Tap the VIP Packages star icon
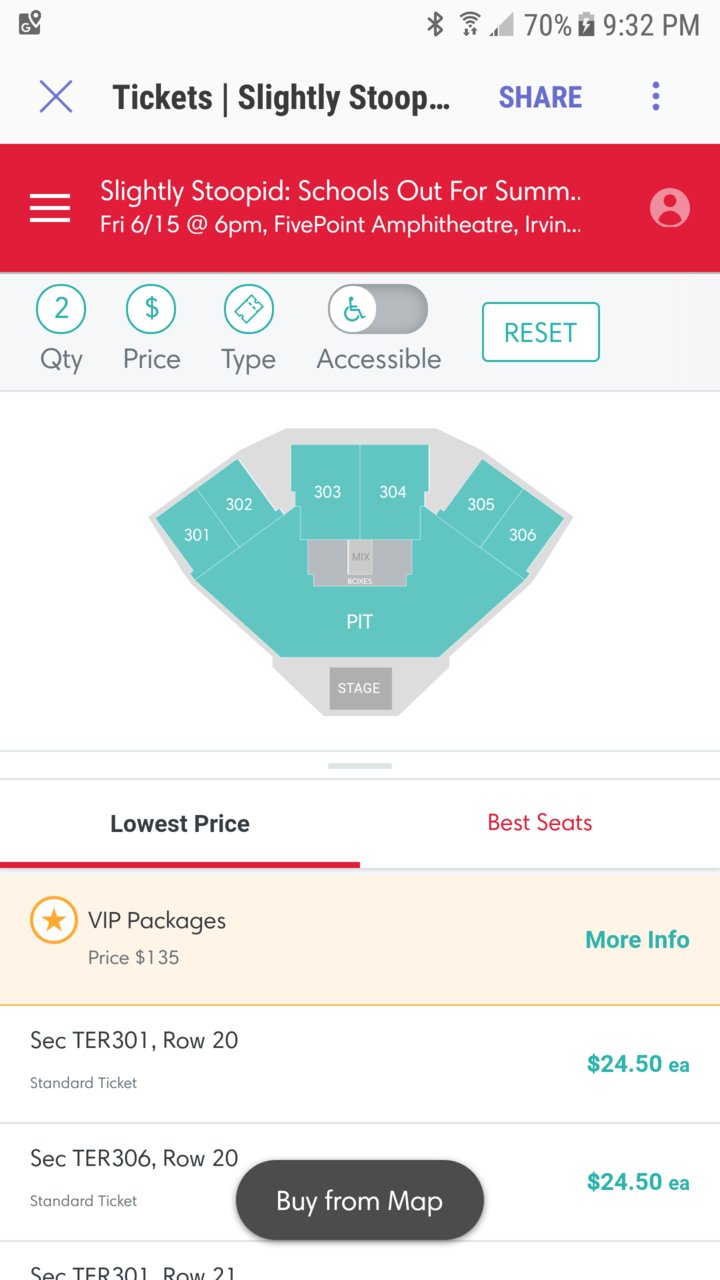Screen dimensions: 720x1280 pos(54,920)
